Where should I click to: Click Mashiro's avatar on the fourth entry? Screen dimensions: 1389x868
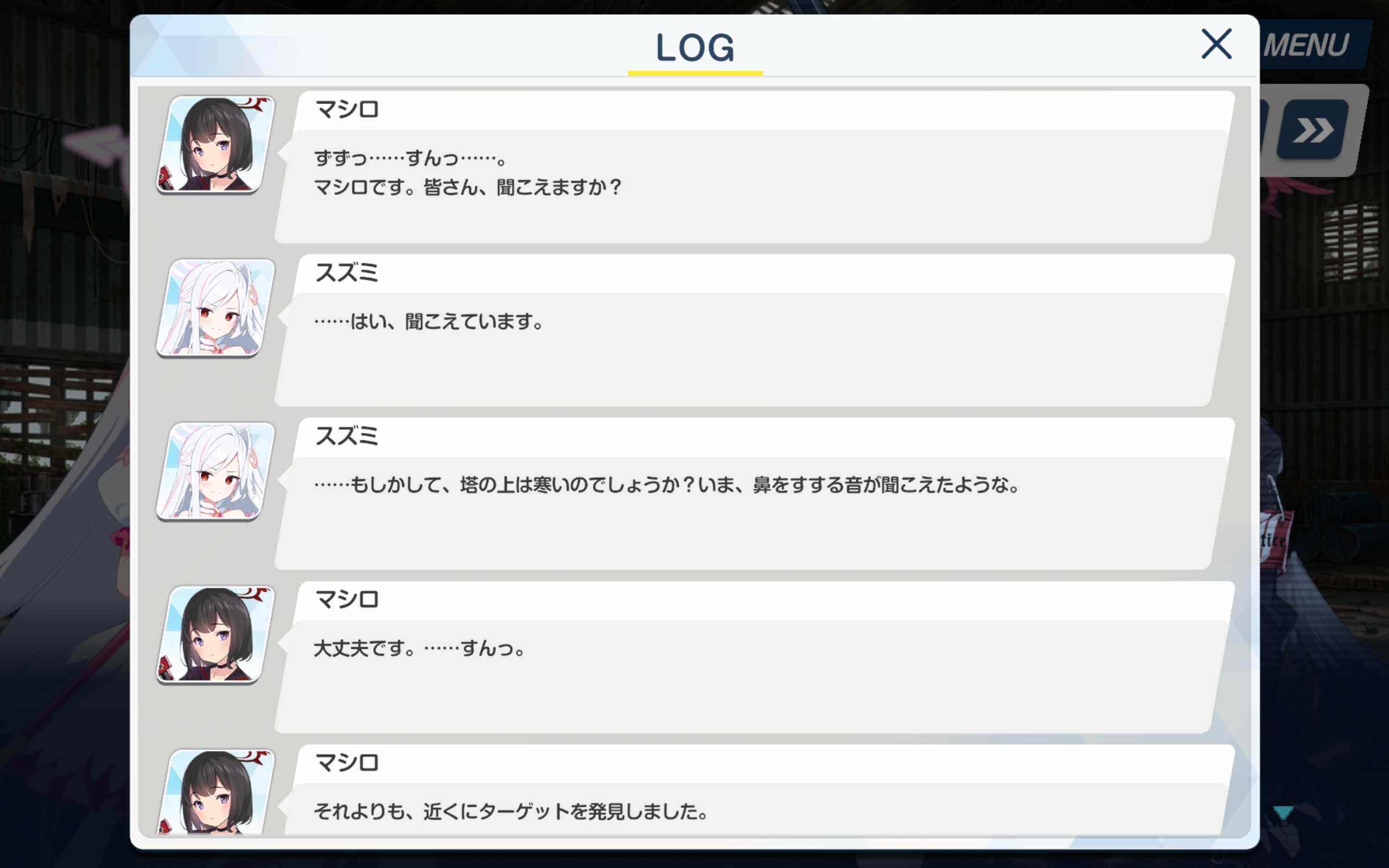215,635
